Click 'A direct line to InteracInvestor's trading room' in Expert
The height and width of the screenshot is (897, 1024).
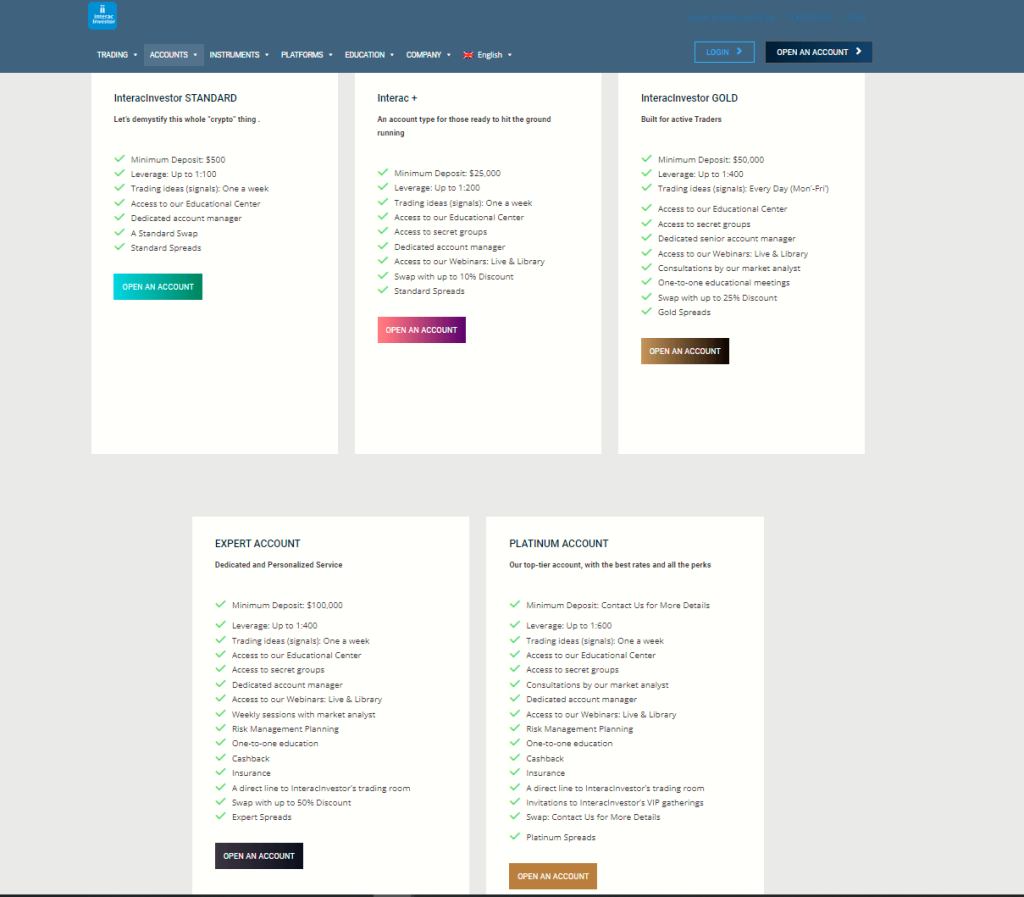coord(321,788)
